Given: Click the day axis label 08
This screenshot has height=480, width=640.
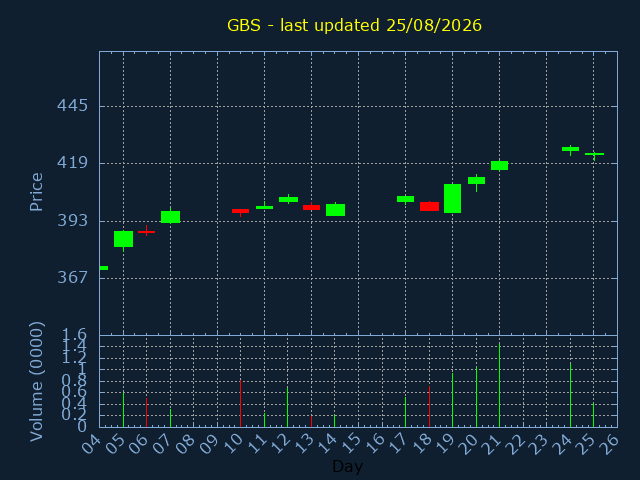Looking at the screenshot, I should (185, 444).
